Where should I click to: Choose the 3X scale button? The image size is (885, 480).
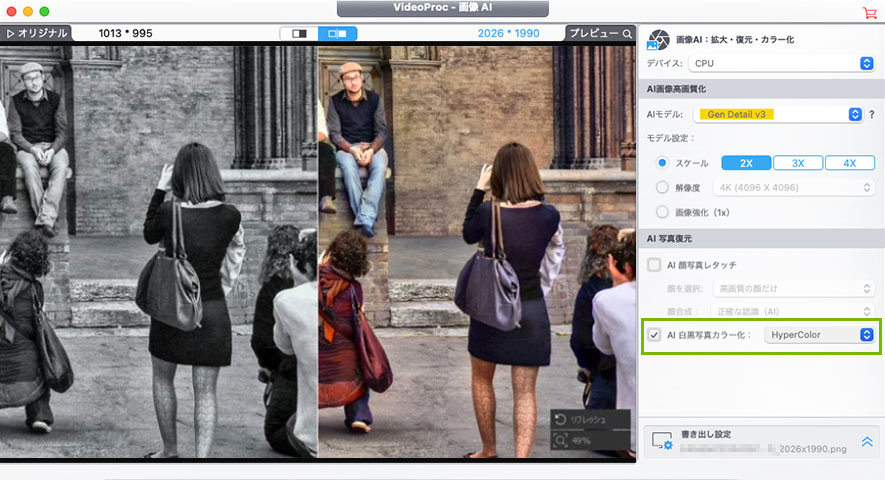[x=798, y=163]
